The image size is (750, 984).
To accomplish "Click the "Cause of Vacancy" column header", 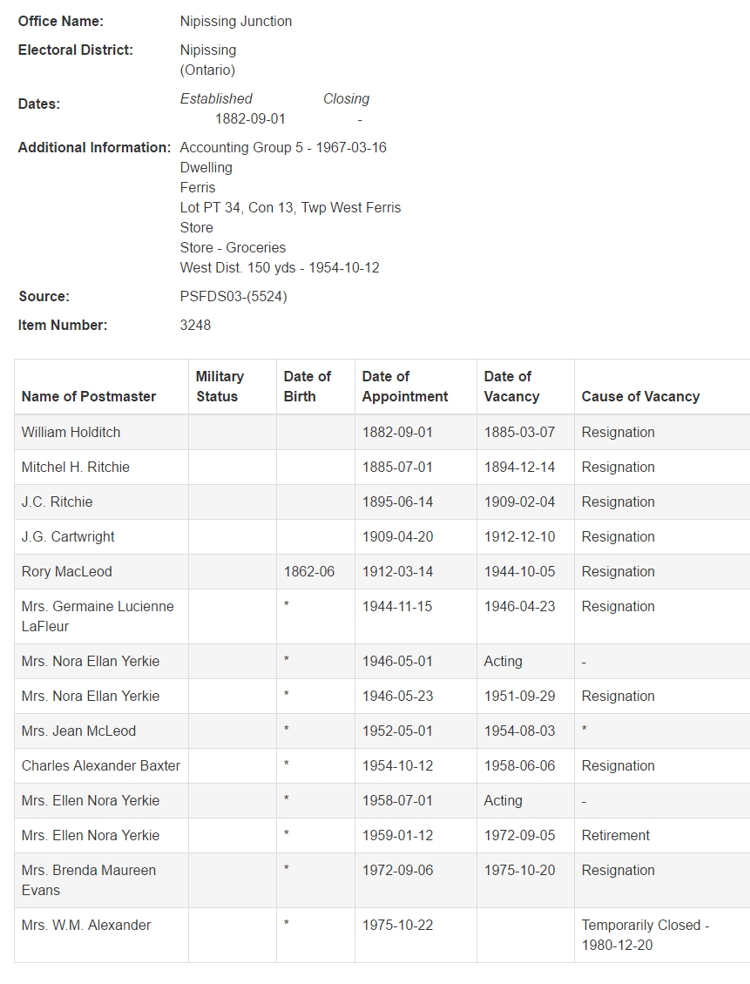I will point(640,396).
